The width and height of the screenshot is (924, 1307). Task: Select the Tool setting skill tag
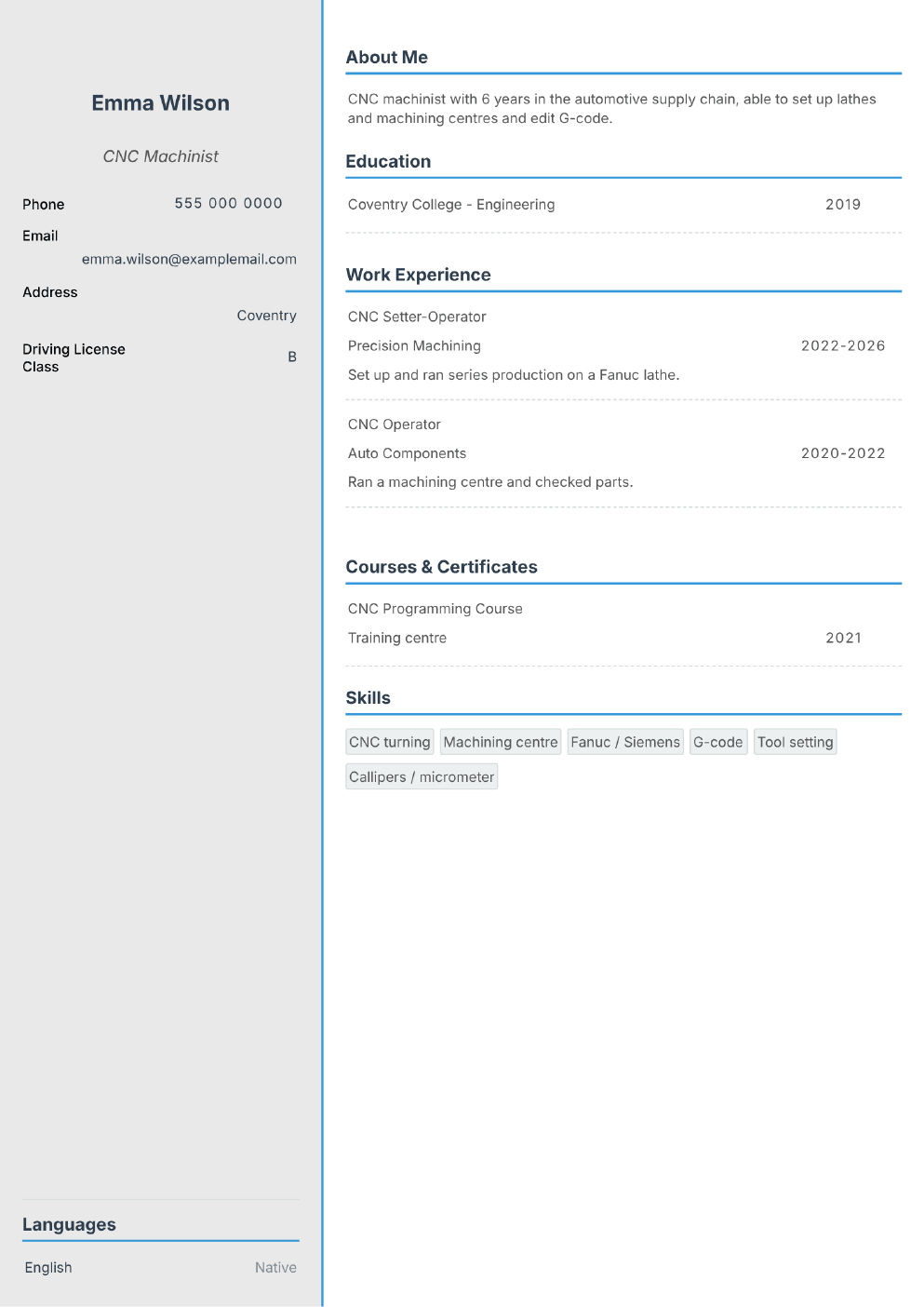(x=795, y=742)
